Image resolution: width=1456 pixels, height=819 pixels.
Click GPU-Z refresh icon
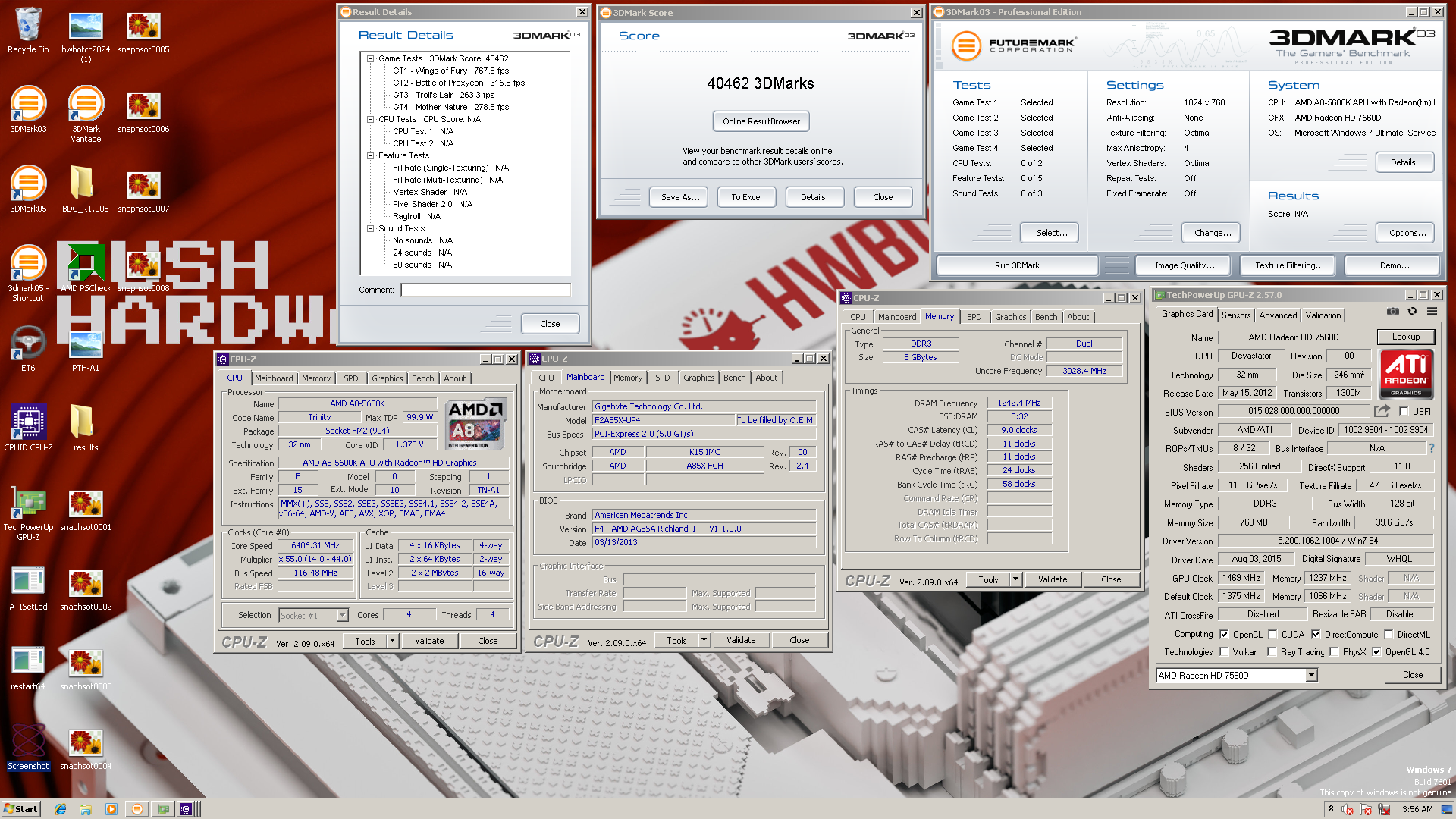click(x=1412, y=312)
